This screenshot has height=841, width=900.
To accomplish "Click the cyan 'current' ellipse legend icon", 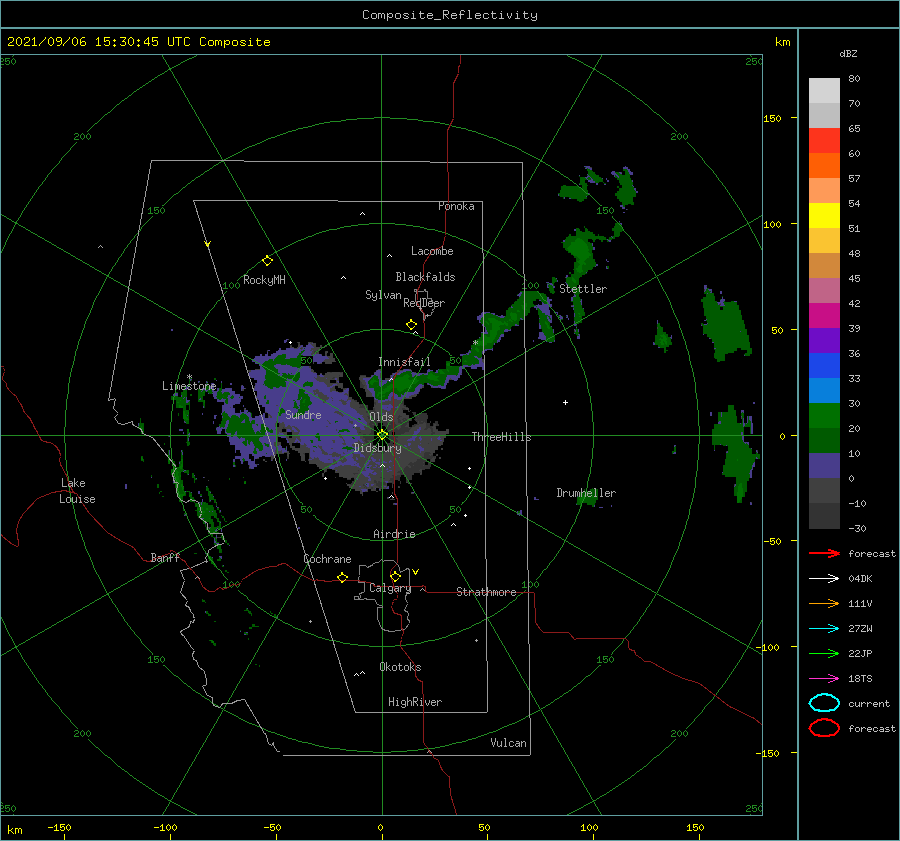I will [x=824, y=703].
